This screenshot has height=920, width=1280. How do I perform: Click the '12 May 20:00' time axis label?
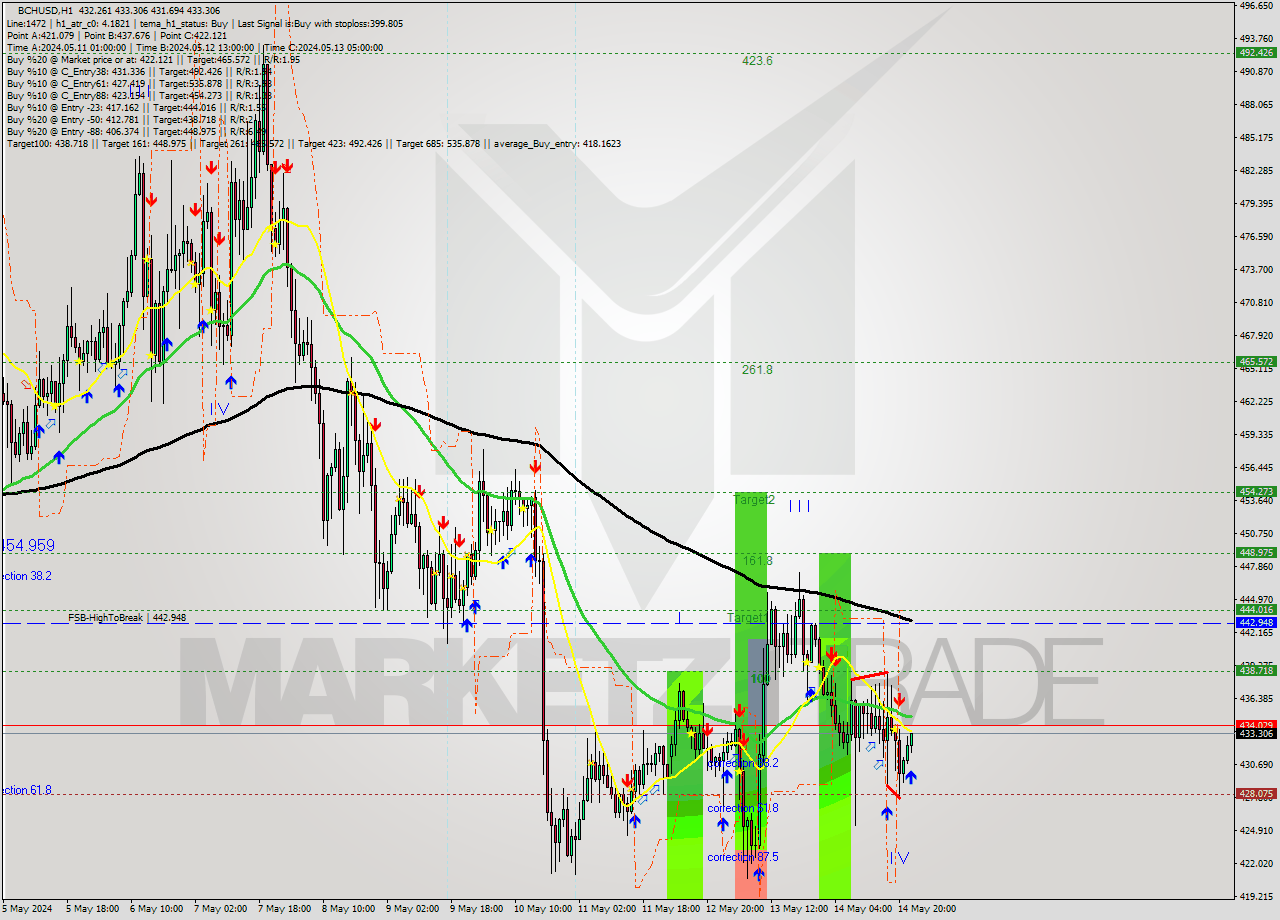tap(734, 909)
